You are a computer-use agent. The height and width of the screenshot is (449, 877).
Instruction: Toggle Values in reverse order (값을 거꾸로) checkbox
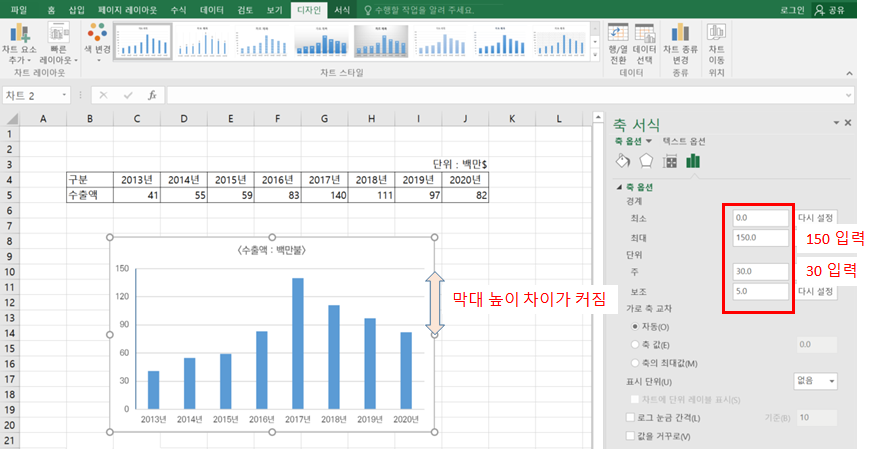click(x=630, y=436)
